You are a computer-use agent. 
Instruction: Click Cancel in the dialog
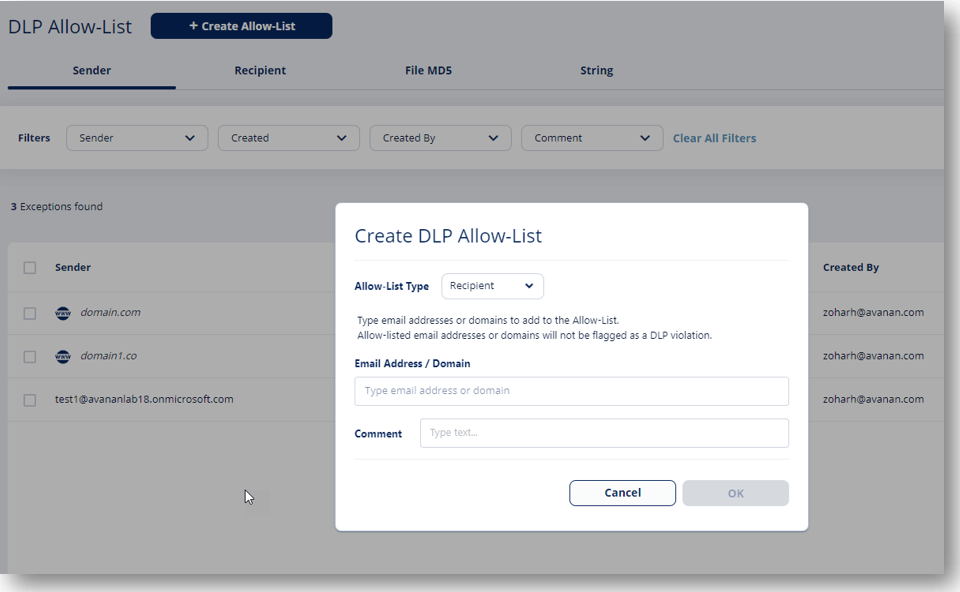pos(622,493)
